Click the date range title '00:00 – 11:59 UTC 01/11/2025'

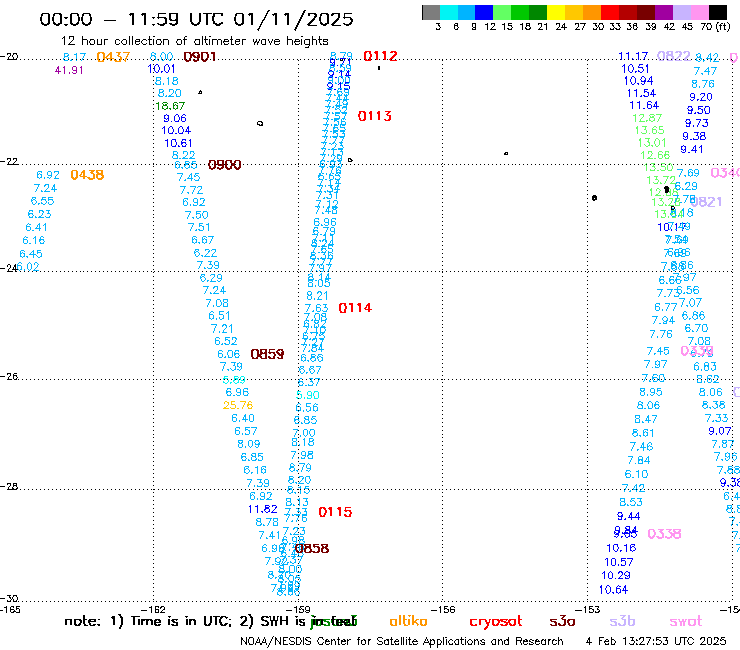196,19
